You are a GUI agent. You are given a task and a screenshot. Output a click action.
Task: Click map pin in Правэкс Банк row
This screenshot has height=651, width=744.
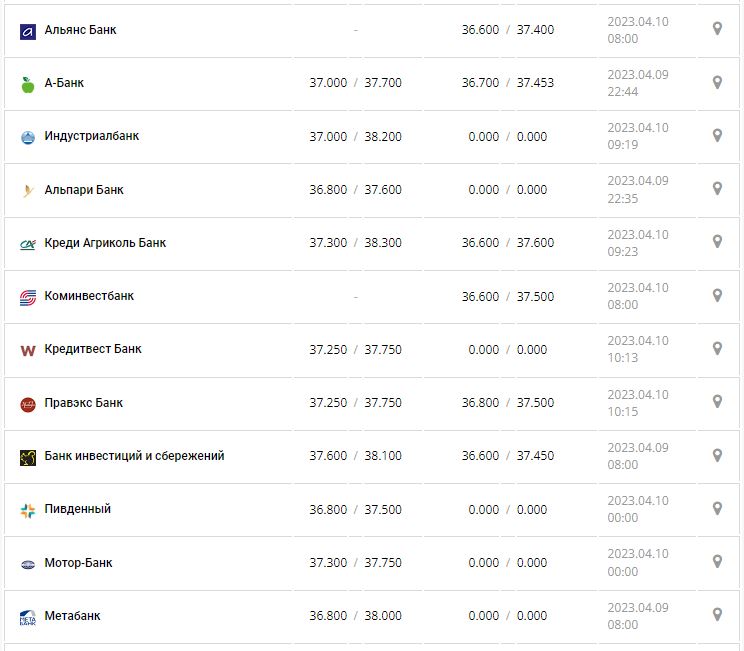coord(717,401)
